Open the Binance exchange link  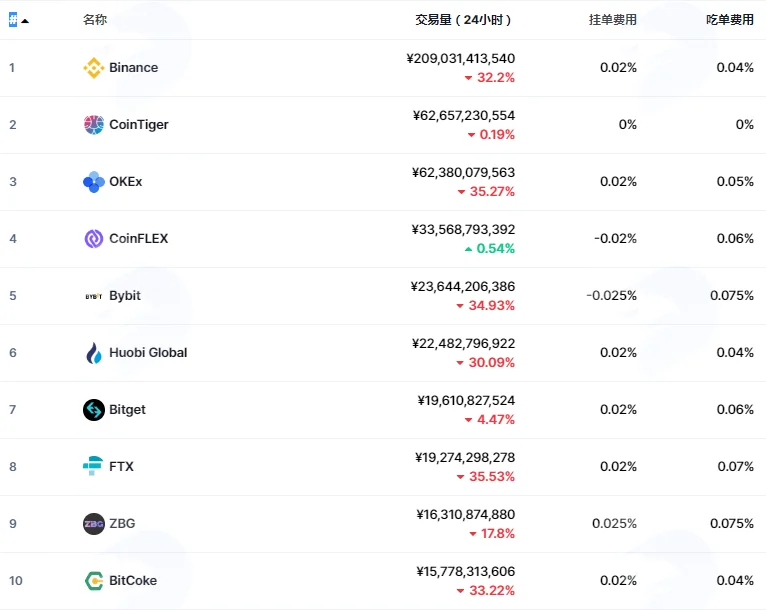pos(133,67)
